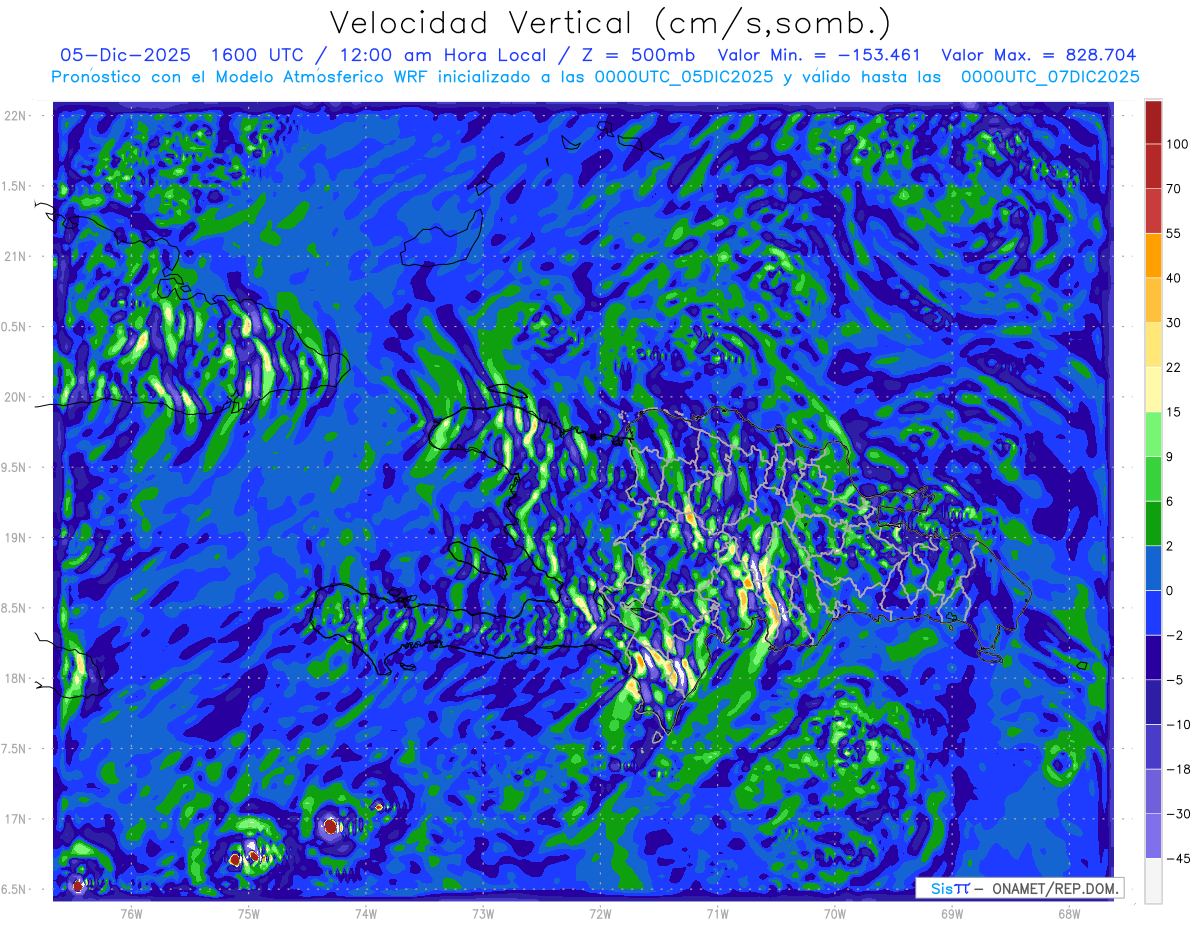Click the "76W" longitude label

(x=131, y=913)
